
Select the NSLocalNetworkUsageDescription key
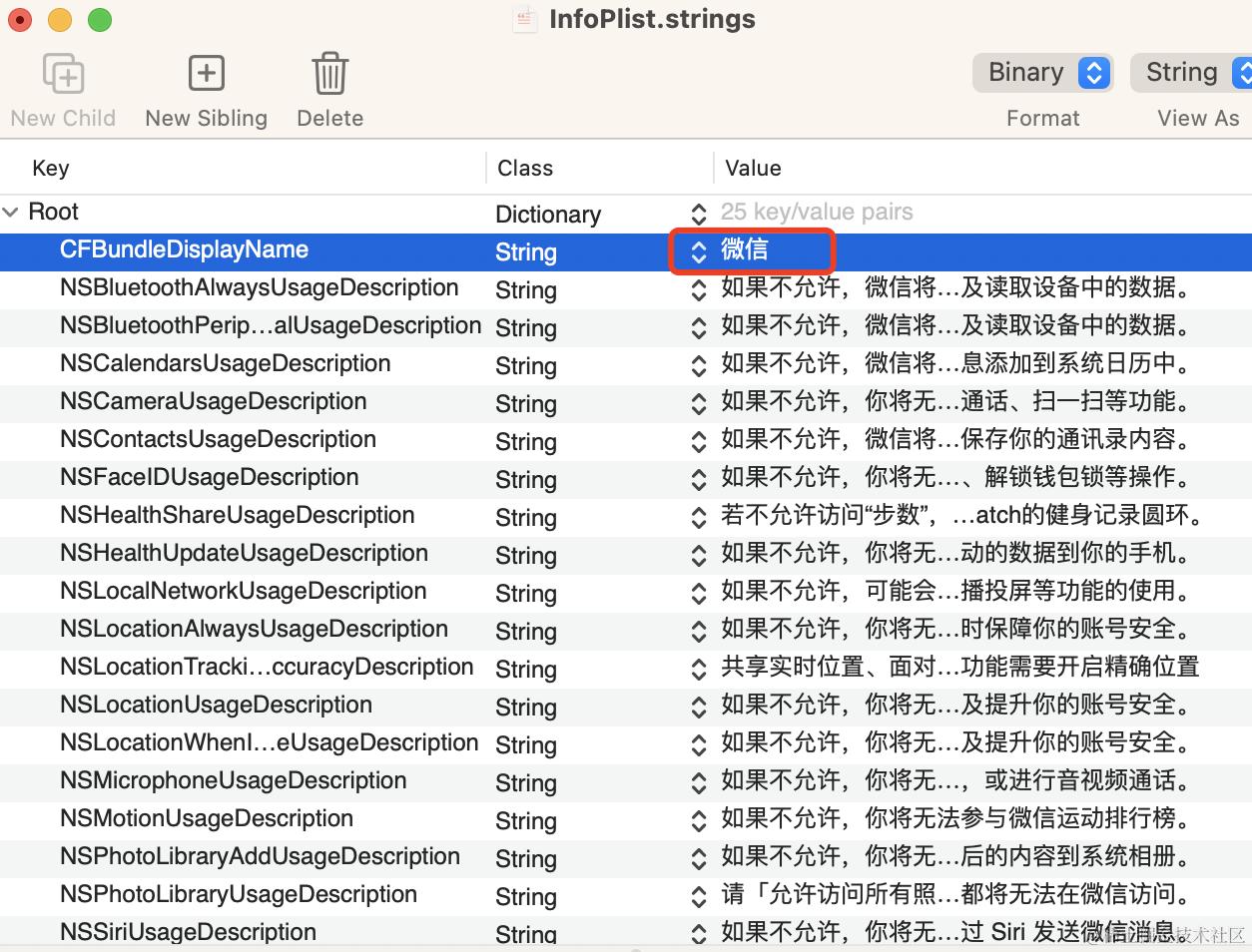click(244, 591)
